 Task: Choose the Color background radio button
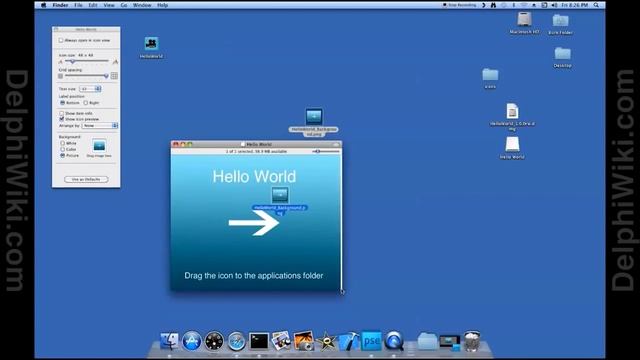pyautogui.click(x=62, y=149)
